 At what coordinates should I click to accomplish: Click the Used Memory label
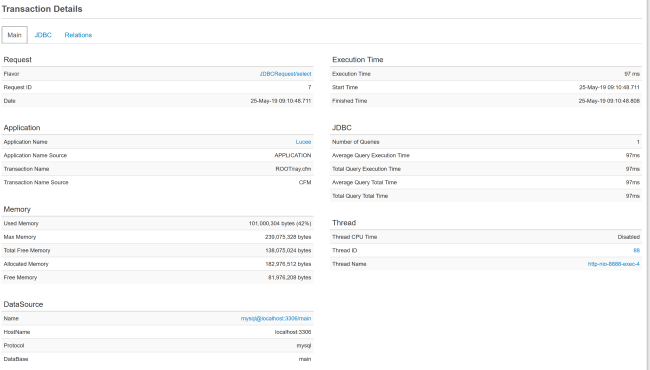tap(21, 223)
